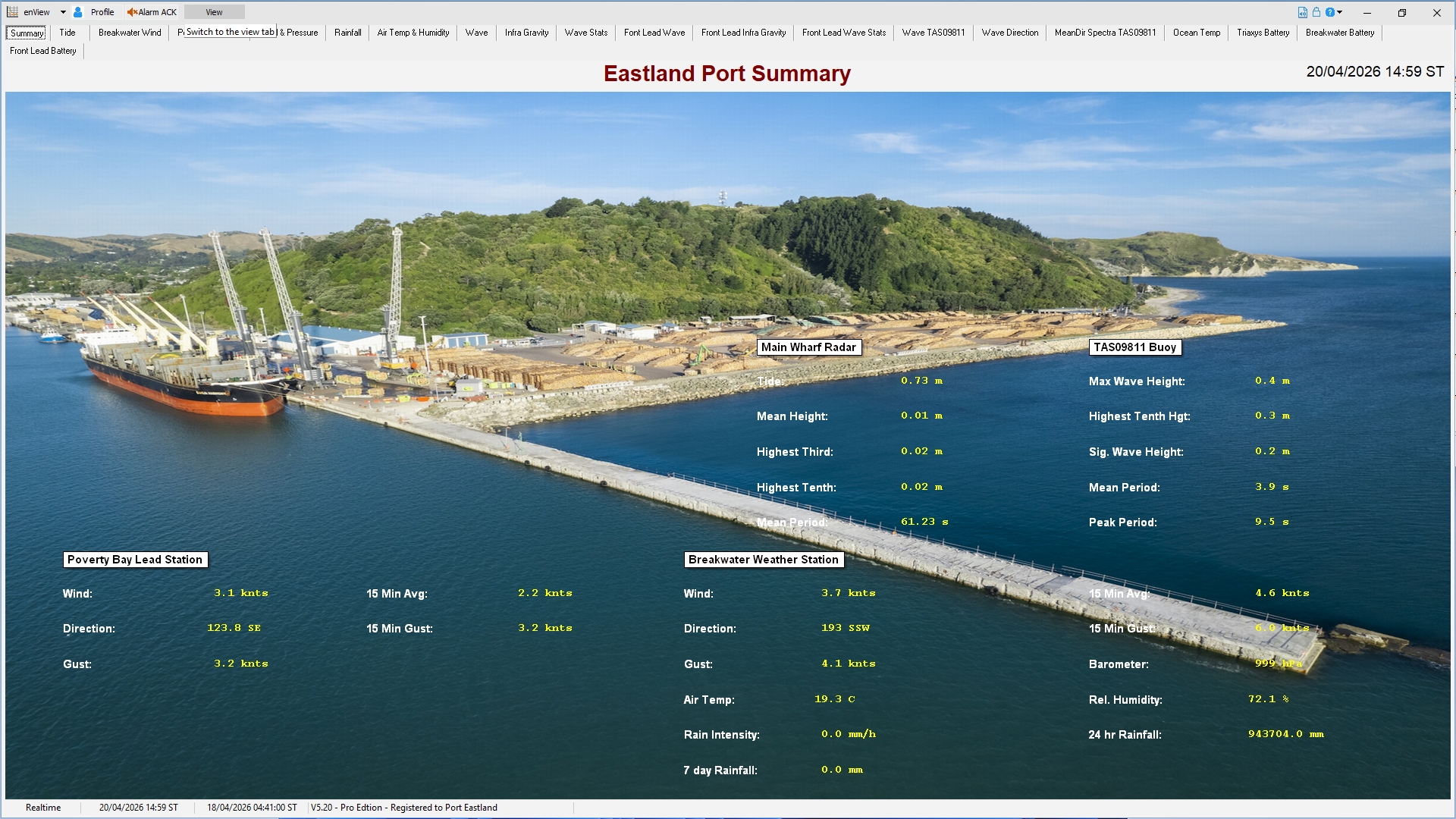The image size is (1456, 819).
Task: Click the Poverty Bay Lead Station label
Action: point(135,560)
